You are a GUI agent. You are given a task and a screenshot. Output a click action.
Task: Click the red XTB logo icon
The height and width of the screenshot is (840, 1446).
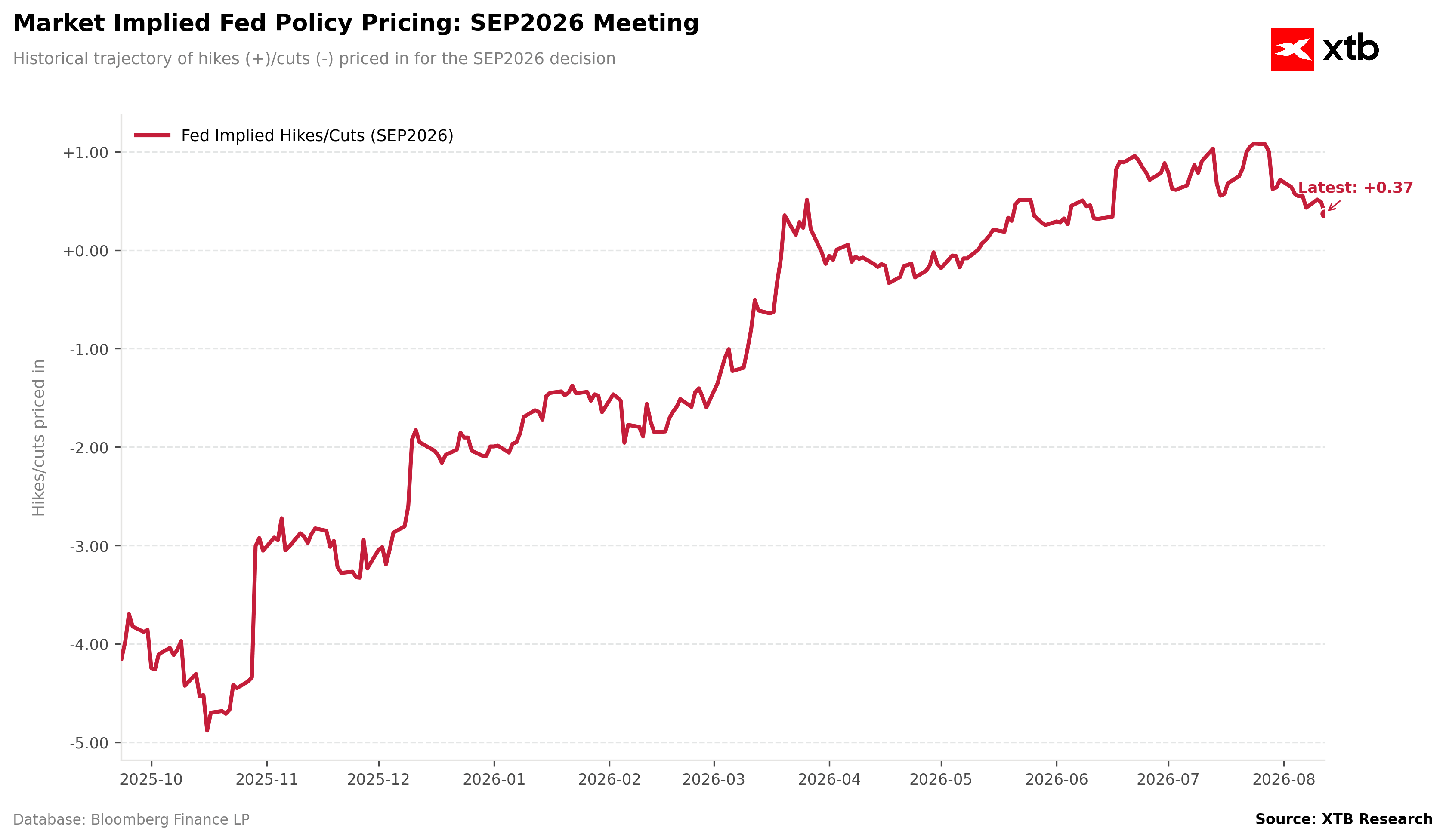click(x=1292, y=49)
